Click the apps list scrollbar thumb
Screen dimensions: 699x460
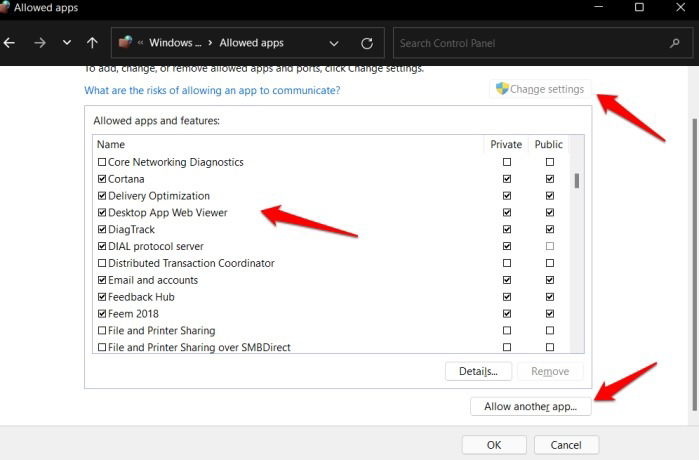coord(577,181)
